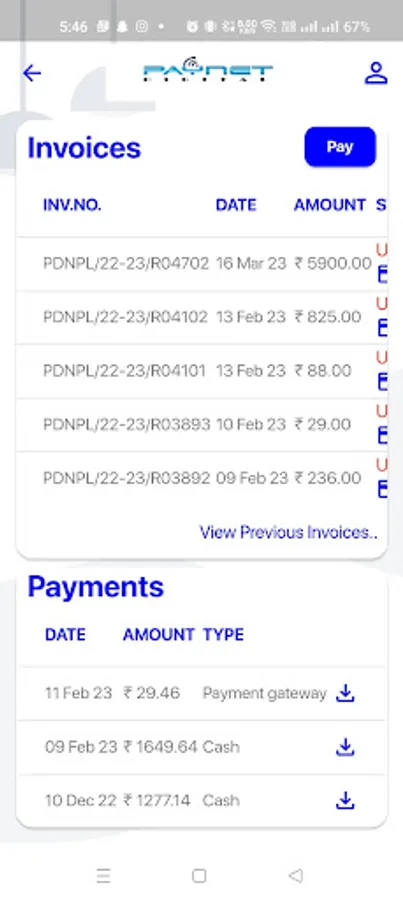403x900 pixels.
Task: Select invoice PDNPL/22-23/R03892 row
Action: pos(202,478)
